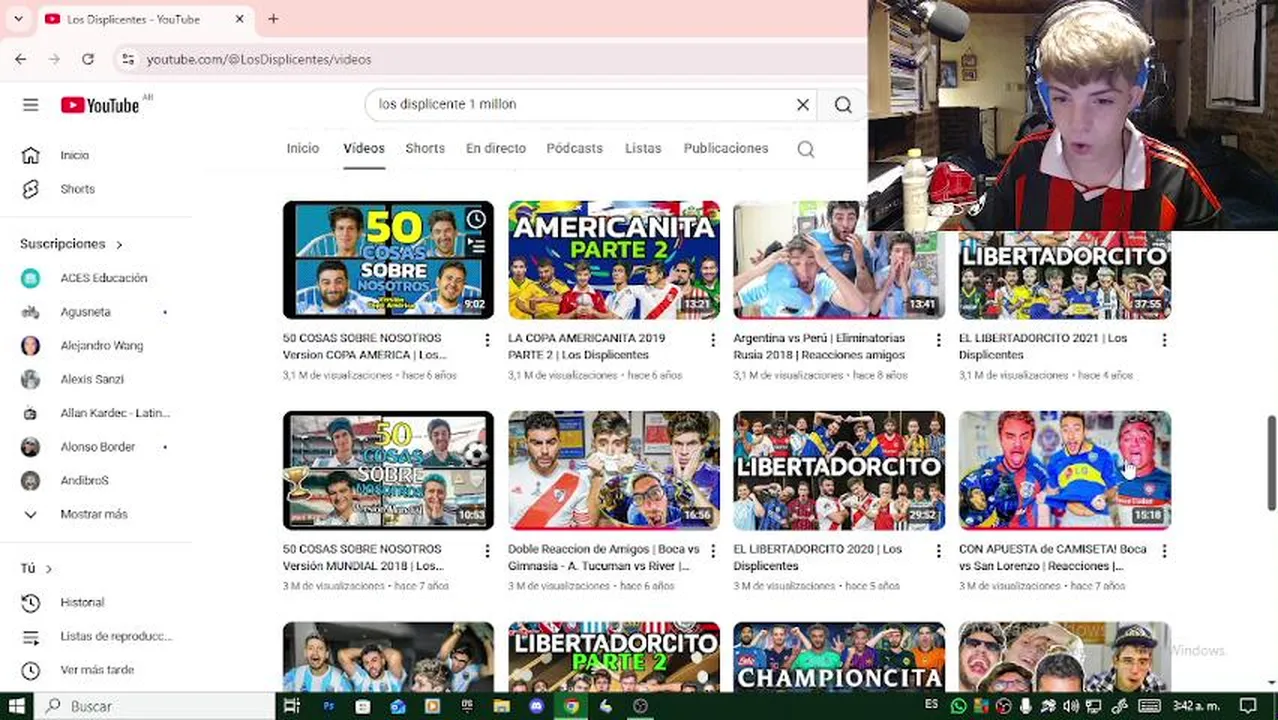
Task: Open WhatsApp tray icon
Action: click(958, 706)
